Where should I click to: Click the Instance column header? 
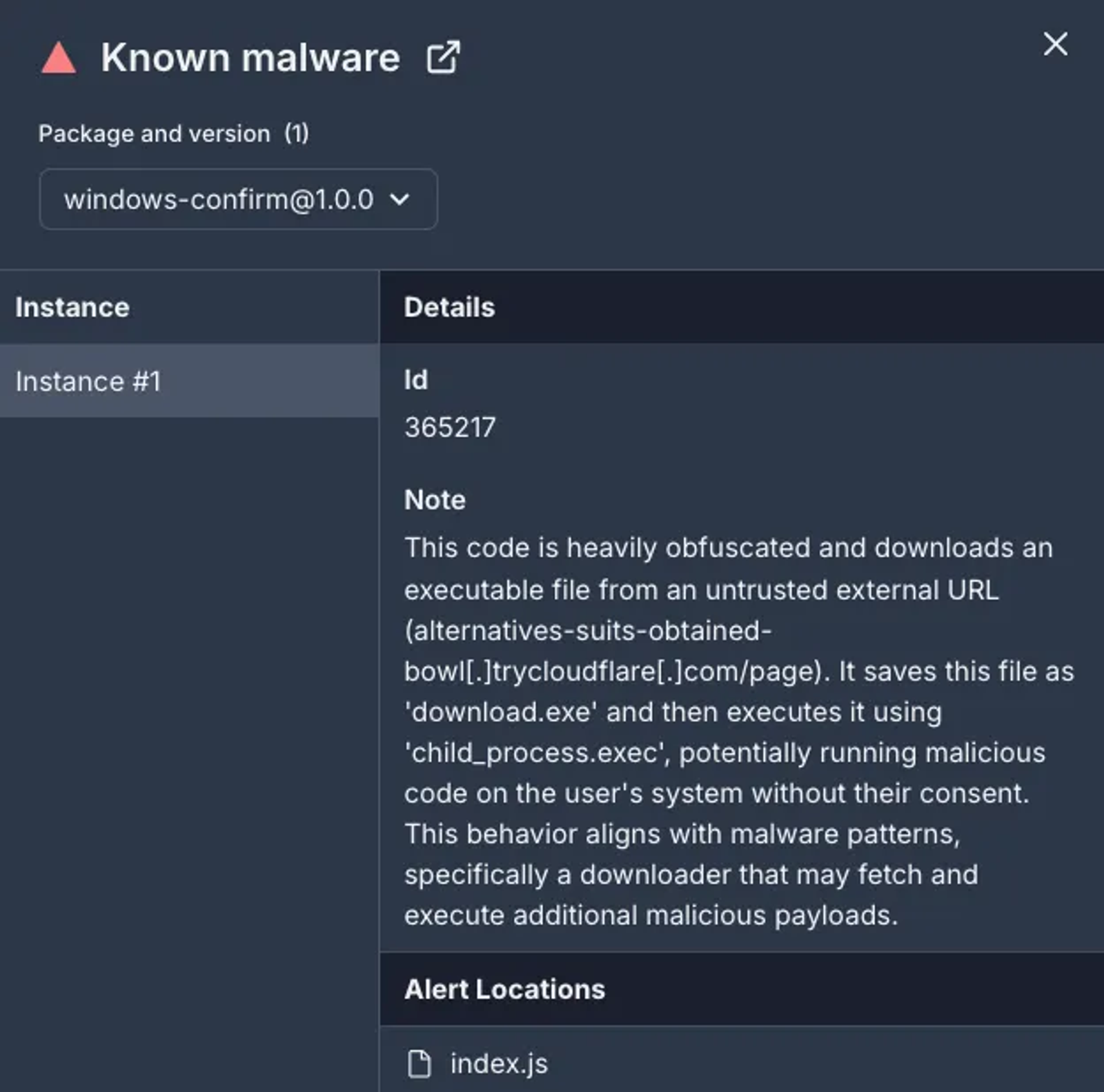click(x=72, y=307)
